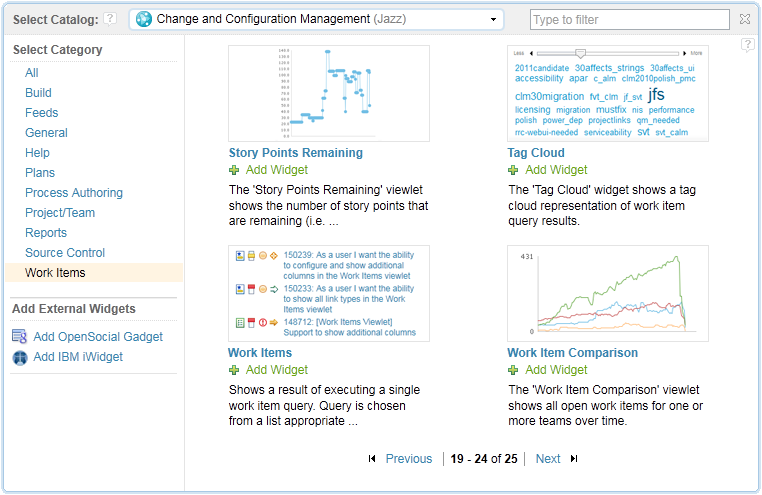The height and width of the screenshot is (495, 762).
Task: Click the help icon beside Select Catalog
Action: tap(110, 19)
